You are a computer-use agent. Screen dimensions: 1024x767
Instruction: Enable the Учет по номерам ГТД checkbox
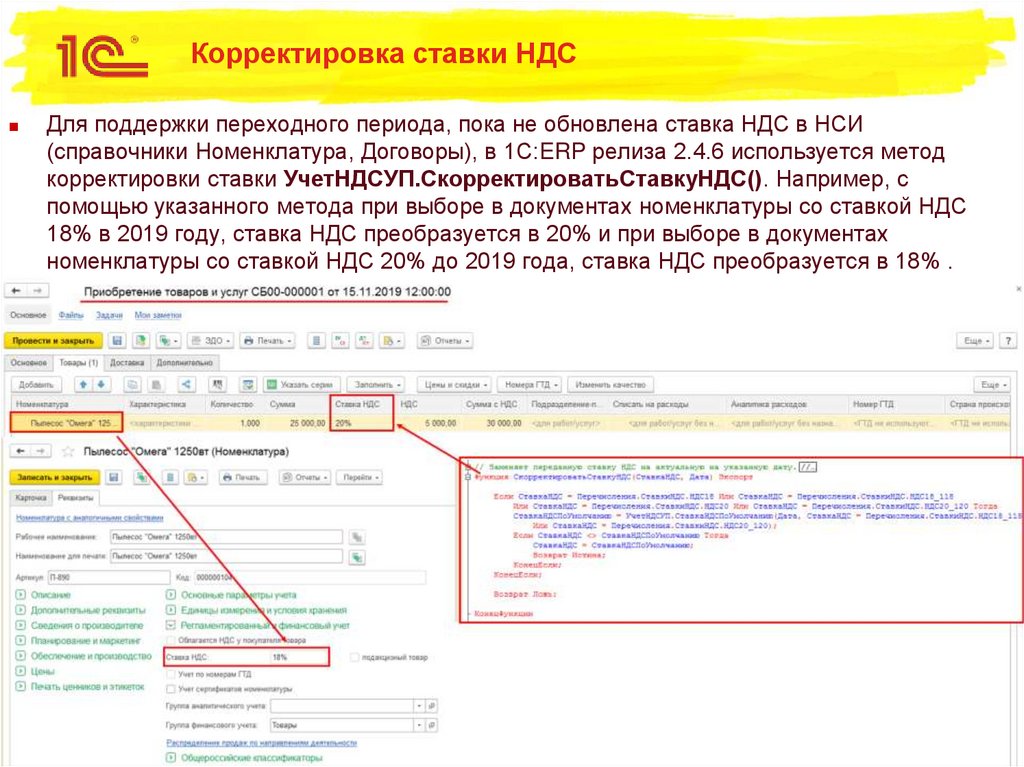tap(171, 674)
